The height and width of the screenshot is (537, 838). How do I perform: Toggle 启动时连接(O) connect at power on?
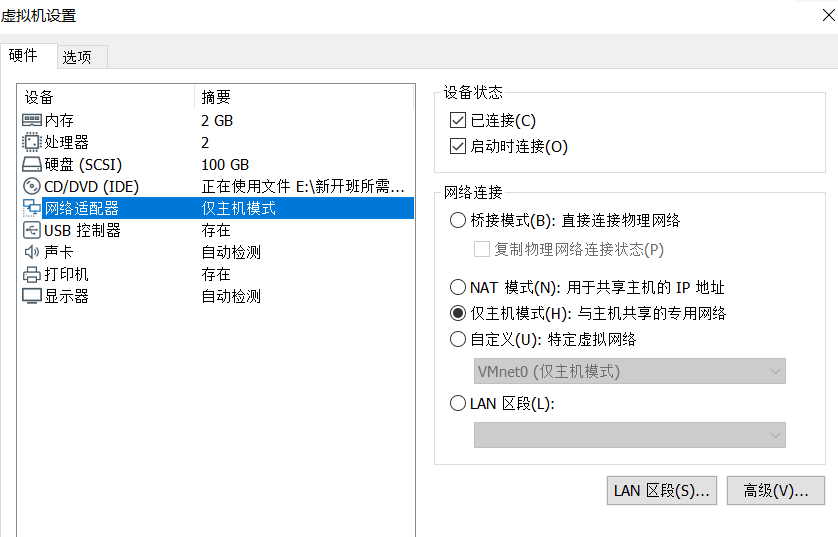point(459,147)
